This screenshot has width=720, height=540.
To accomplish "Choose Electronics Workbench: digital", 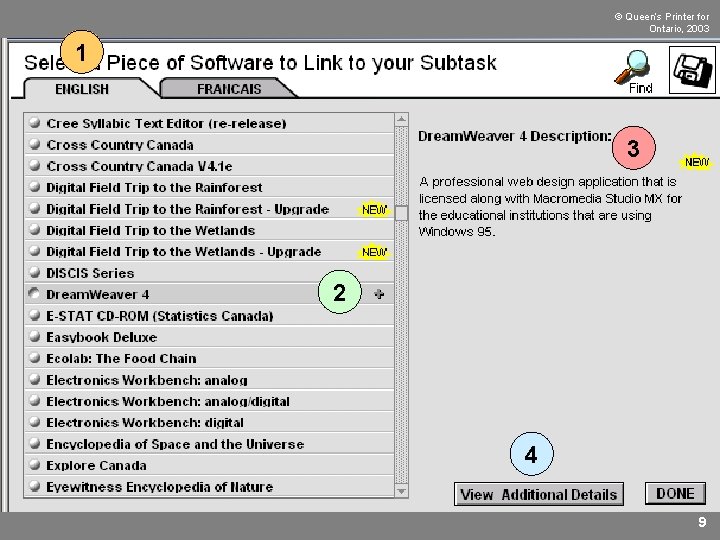I will point(209,423).
